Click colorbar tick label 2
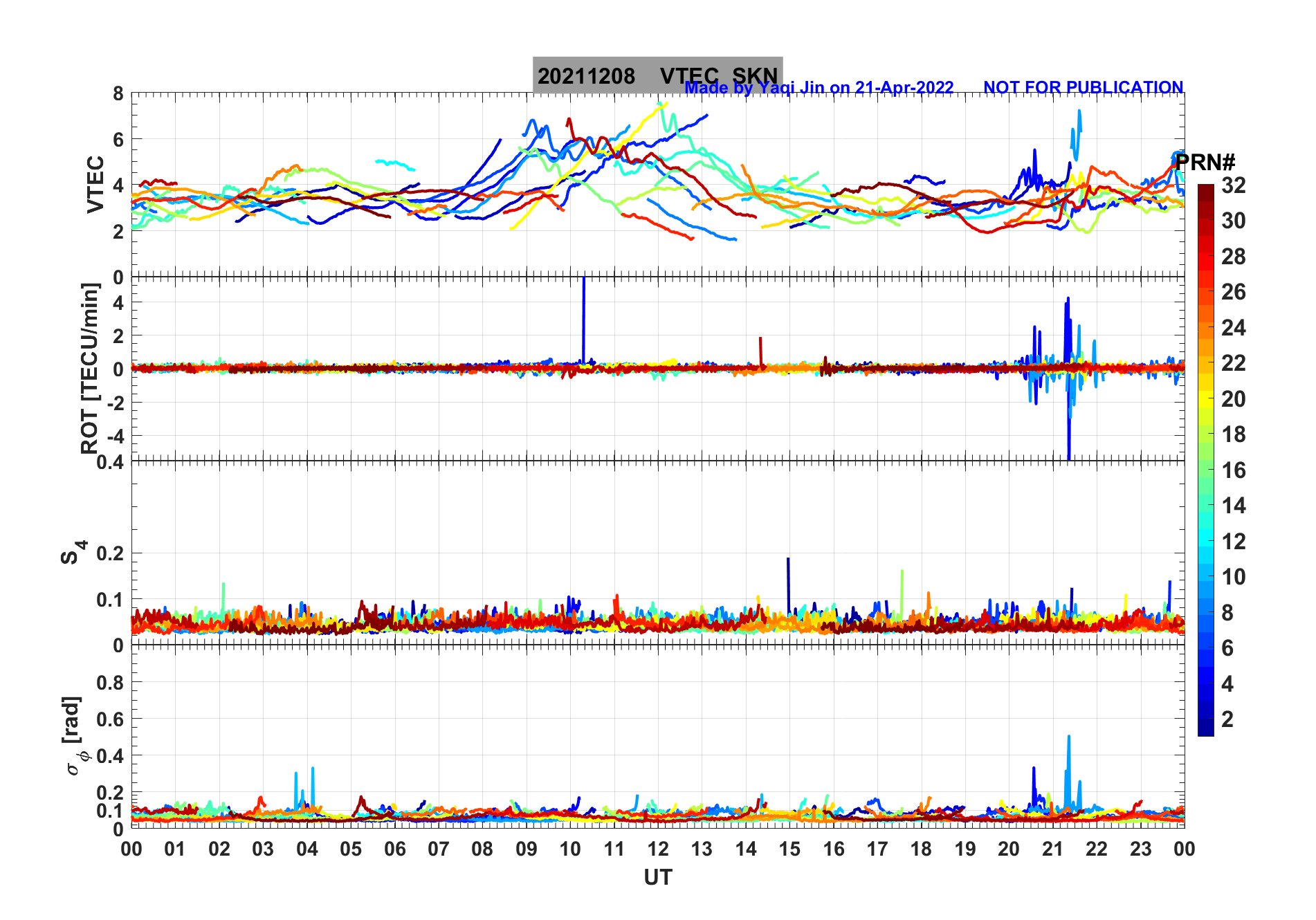This screenshot has height=920, width=1316. point(1227,719)
